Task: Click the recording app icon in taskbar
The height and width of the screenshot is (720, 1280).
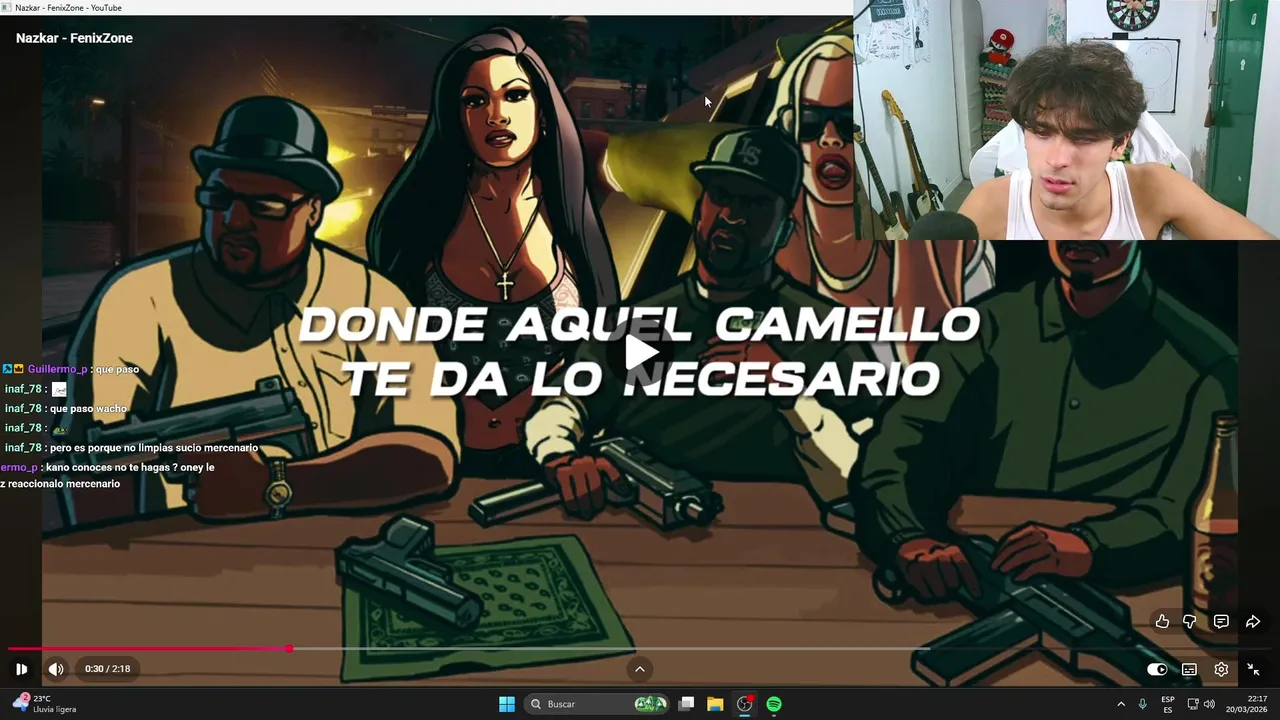Action: tap(744, 704)
